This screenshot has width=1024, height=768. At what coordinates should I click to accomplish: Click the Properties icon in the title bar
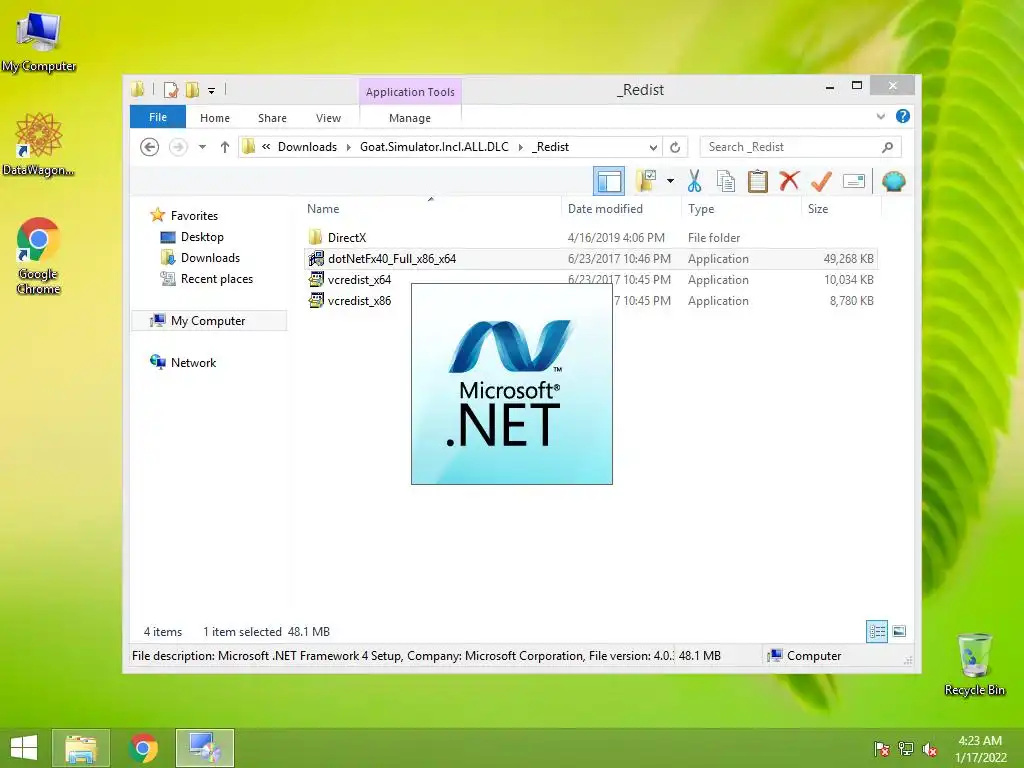point(170,90)
